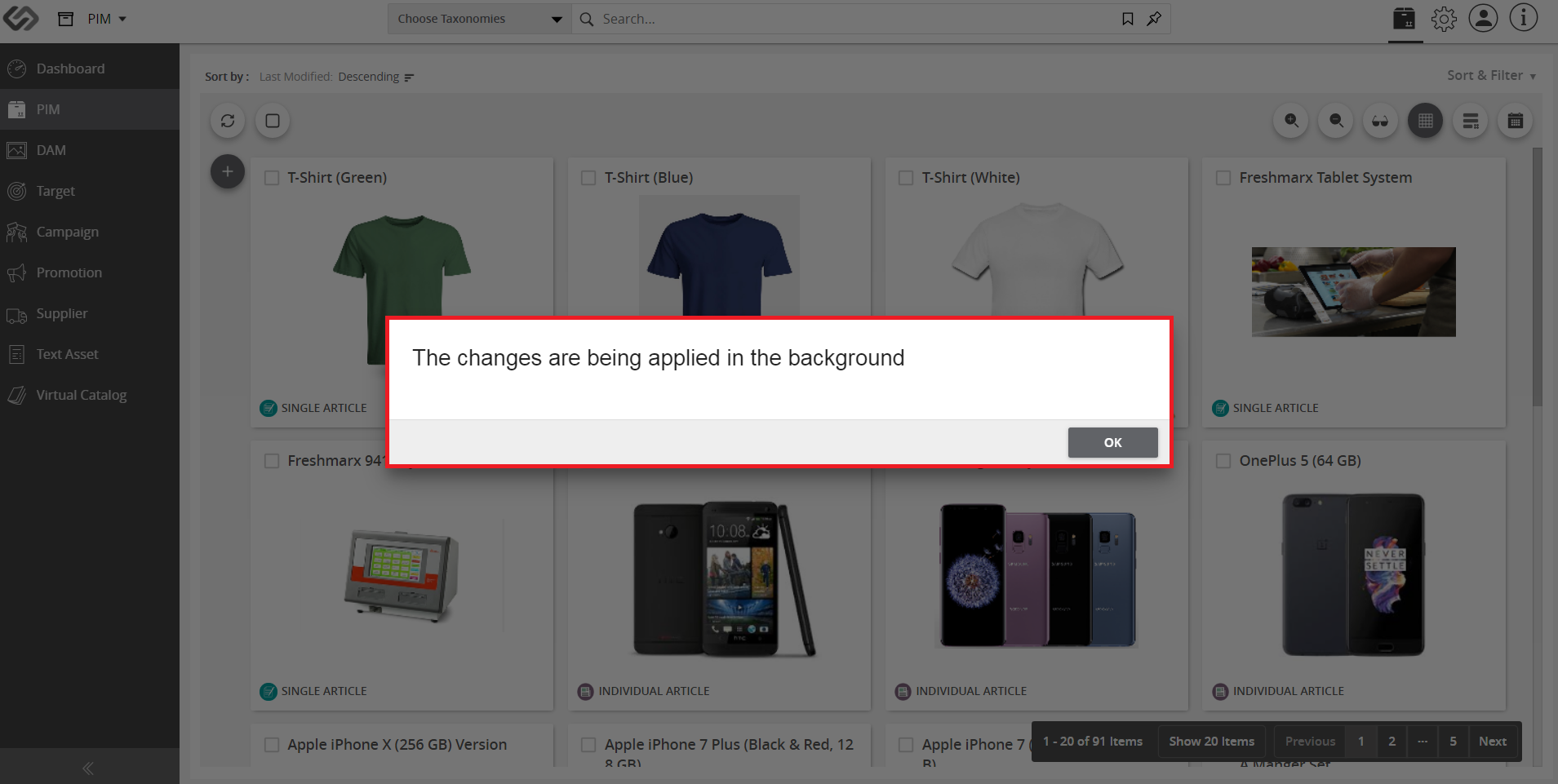1558x784 pixels.
Task: Click the bookmark icon in search bar
Action: click(1128, 19)
